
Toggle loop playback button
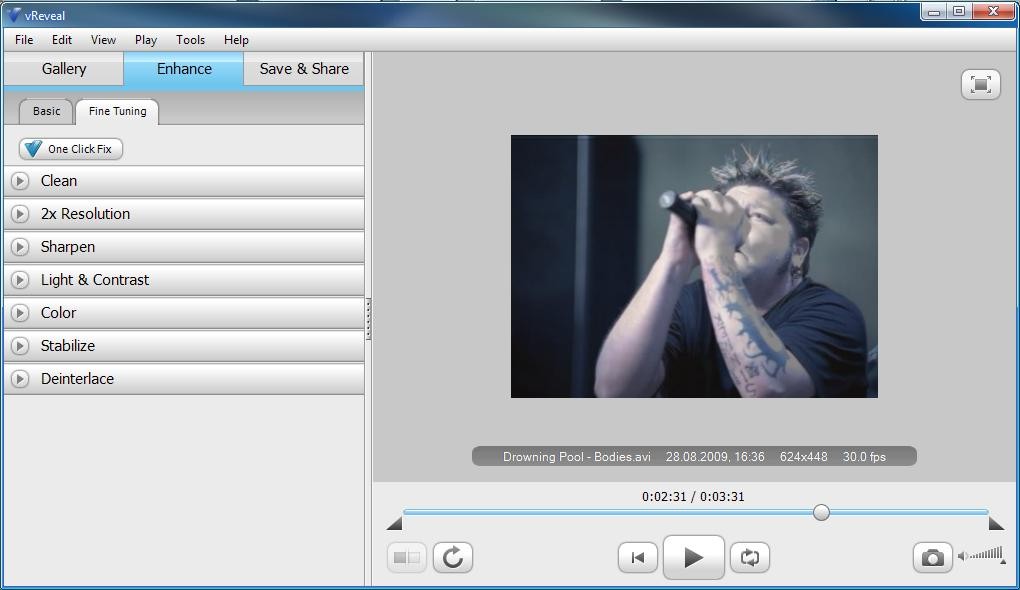749,557
